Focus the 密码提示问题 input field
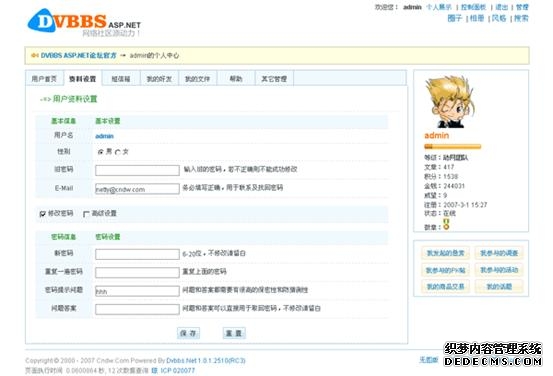The height and width of the screenshot is (376, 553). [x=137, y=291]
